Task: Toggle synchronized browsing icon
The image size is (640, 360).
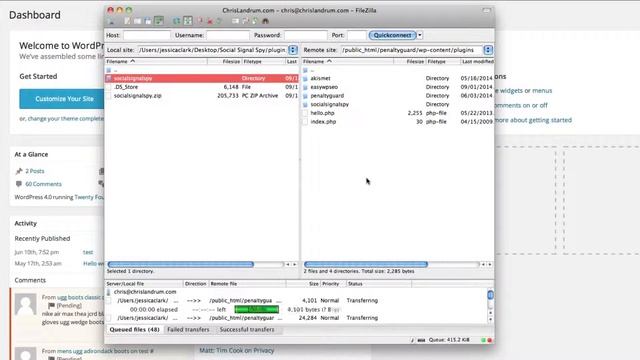Action: click(x=255, y=21)
